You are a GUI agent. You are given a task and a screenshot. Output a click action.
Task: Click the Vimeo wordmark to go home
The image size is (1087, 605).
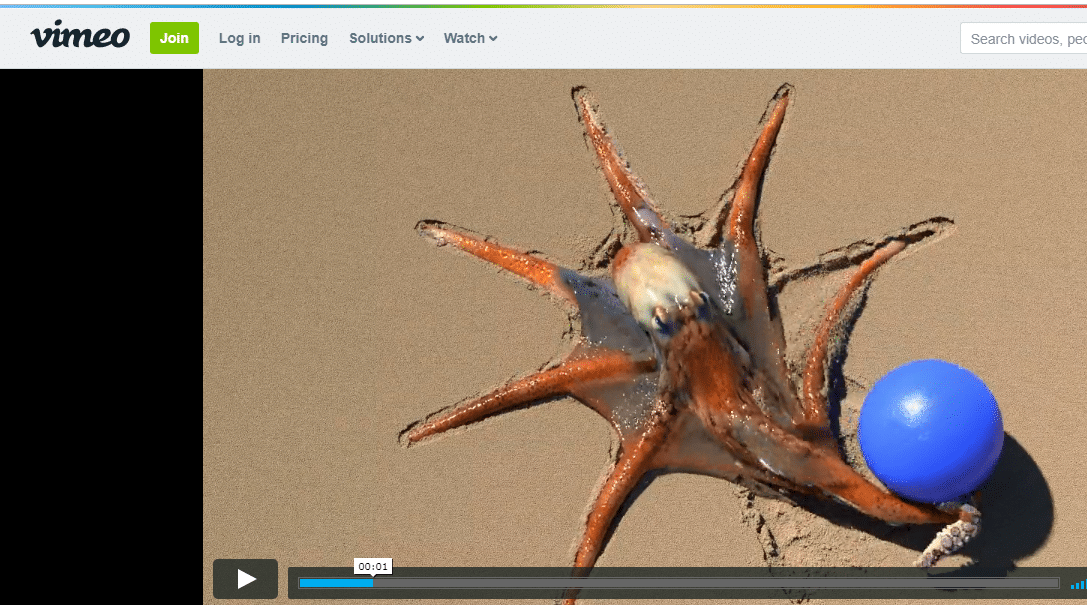(80, 36)
